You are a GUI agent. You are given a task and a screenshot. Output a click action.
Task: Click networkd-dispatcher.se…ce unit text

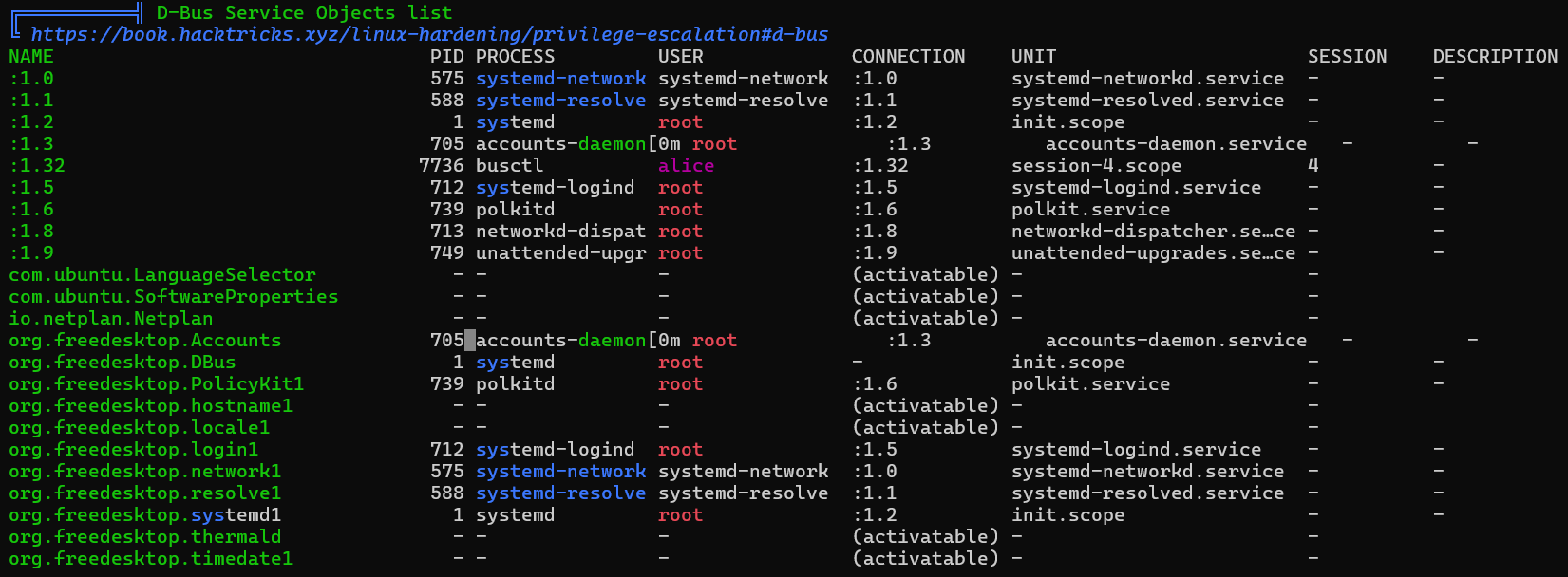pos(1153,232)
